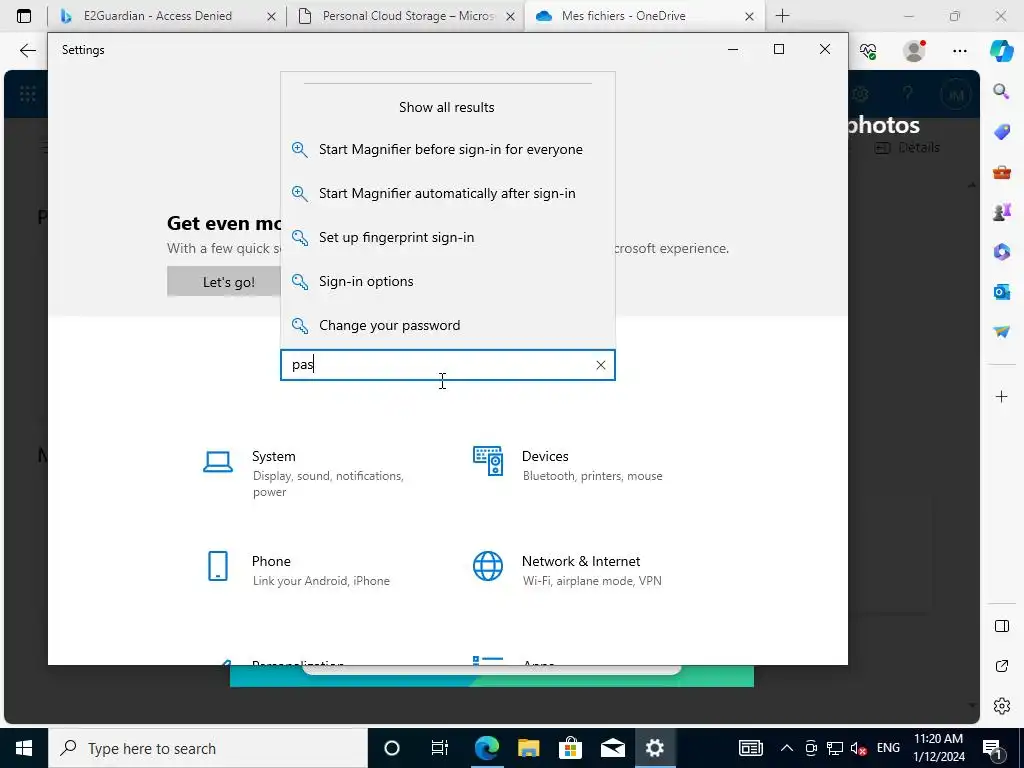Viewport: 1024px width, 768px height.
Task: Switch to E2Guardian - Access Denied tab
Action: [x=157, y=16]
